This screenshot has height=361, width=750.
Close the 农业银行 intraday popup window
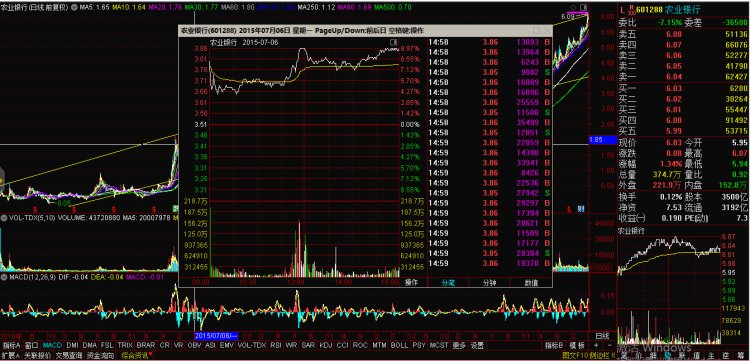point(547,30)
